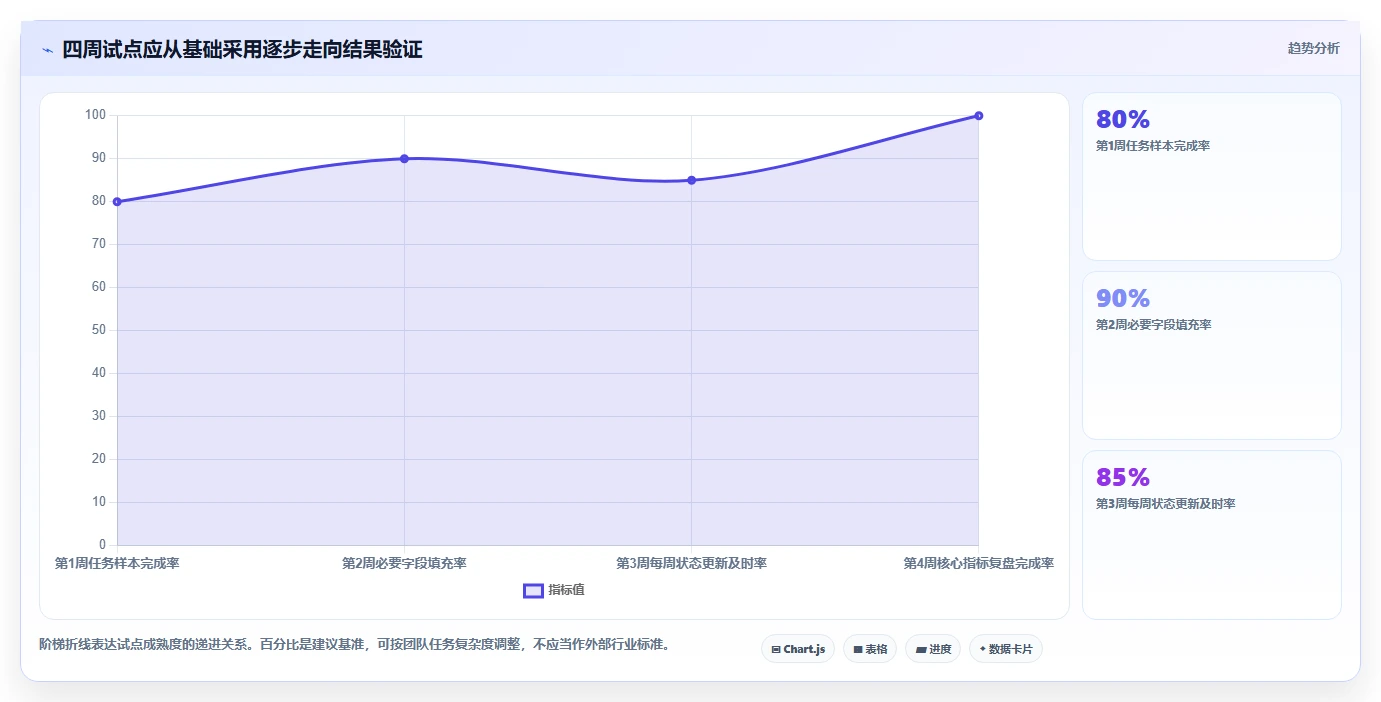Click the title 四周试点应从基础采用逐步走向结果验证
This screenshot has height=702, width=1381.
pyautogui.click(x=242, y=50)
